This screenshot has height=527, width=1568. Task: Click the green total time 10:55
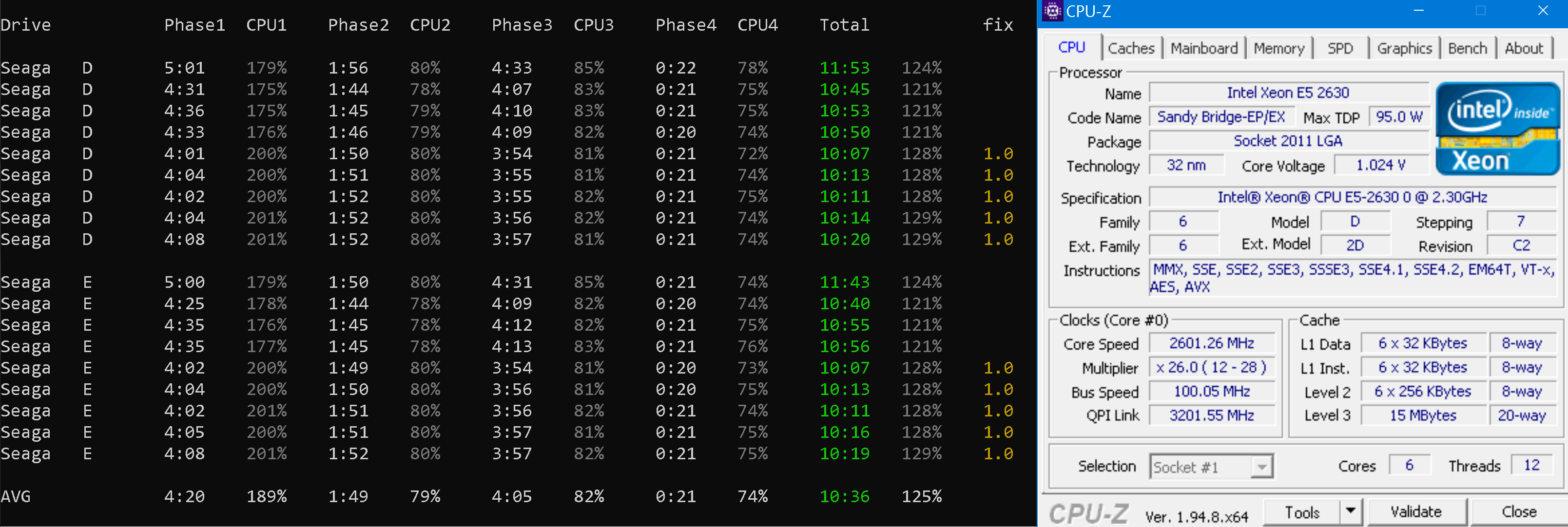pos(844,325)
